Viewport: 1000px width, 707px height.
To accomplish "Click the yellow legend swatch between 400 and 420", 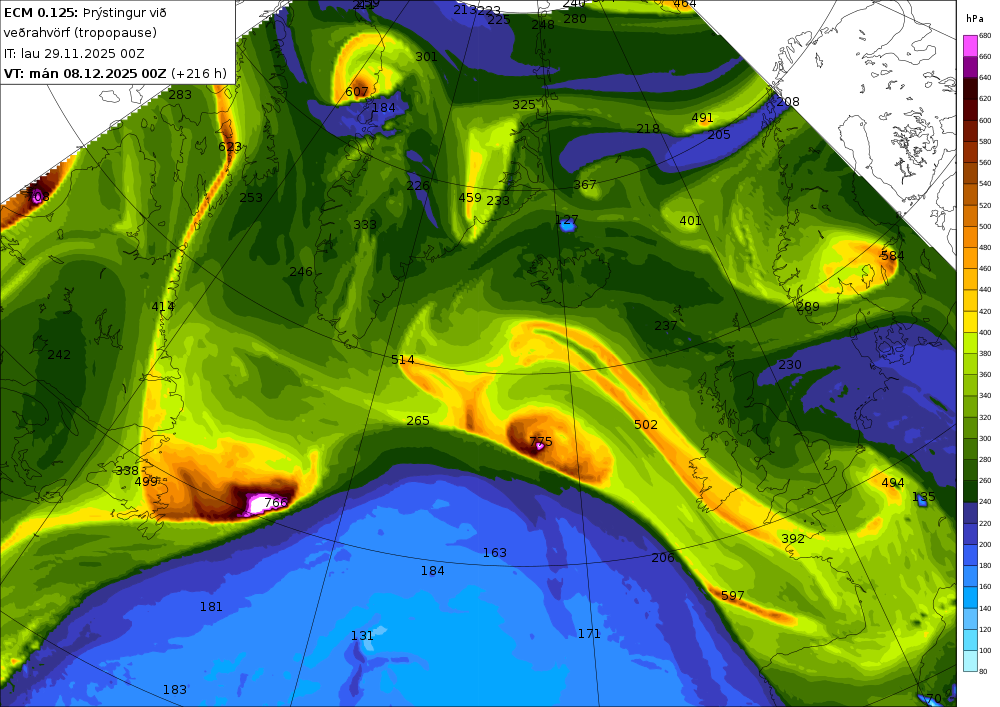I will tap(970, 322).
